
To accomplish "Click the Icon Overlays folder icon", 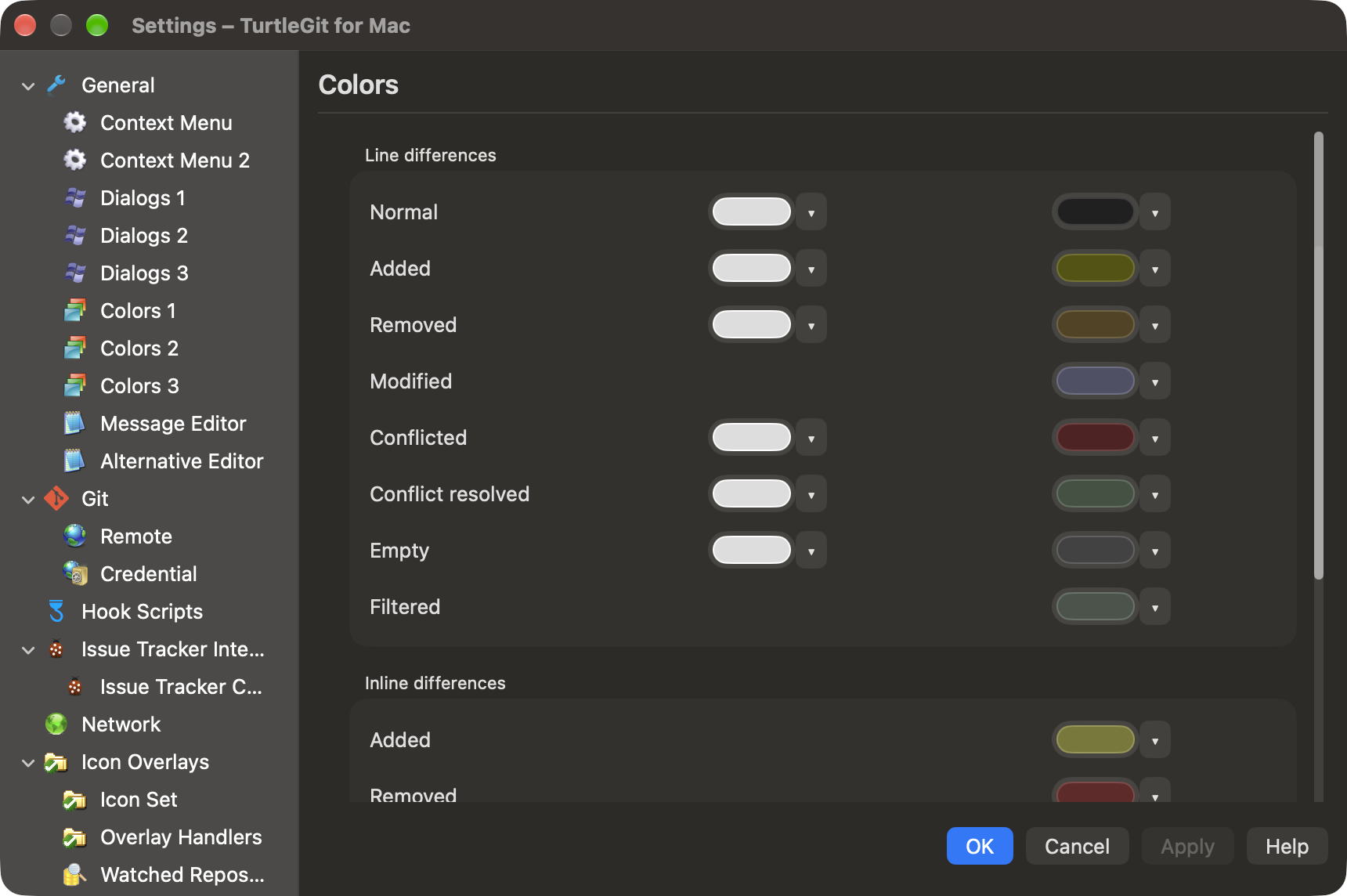I will click(x=56, y=761).
